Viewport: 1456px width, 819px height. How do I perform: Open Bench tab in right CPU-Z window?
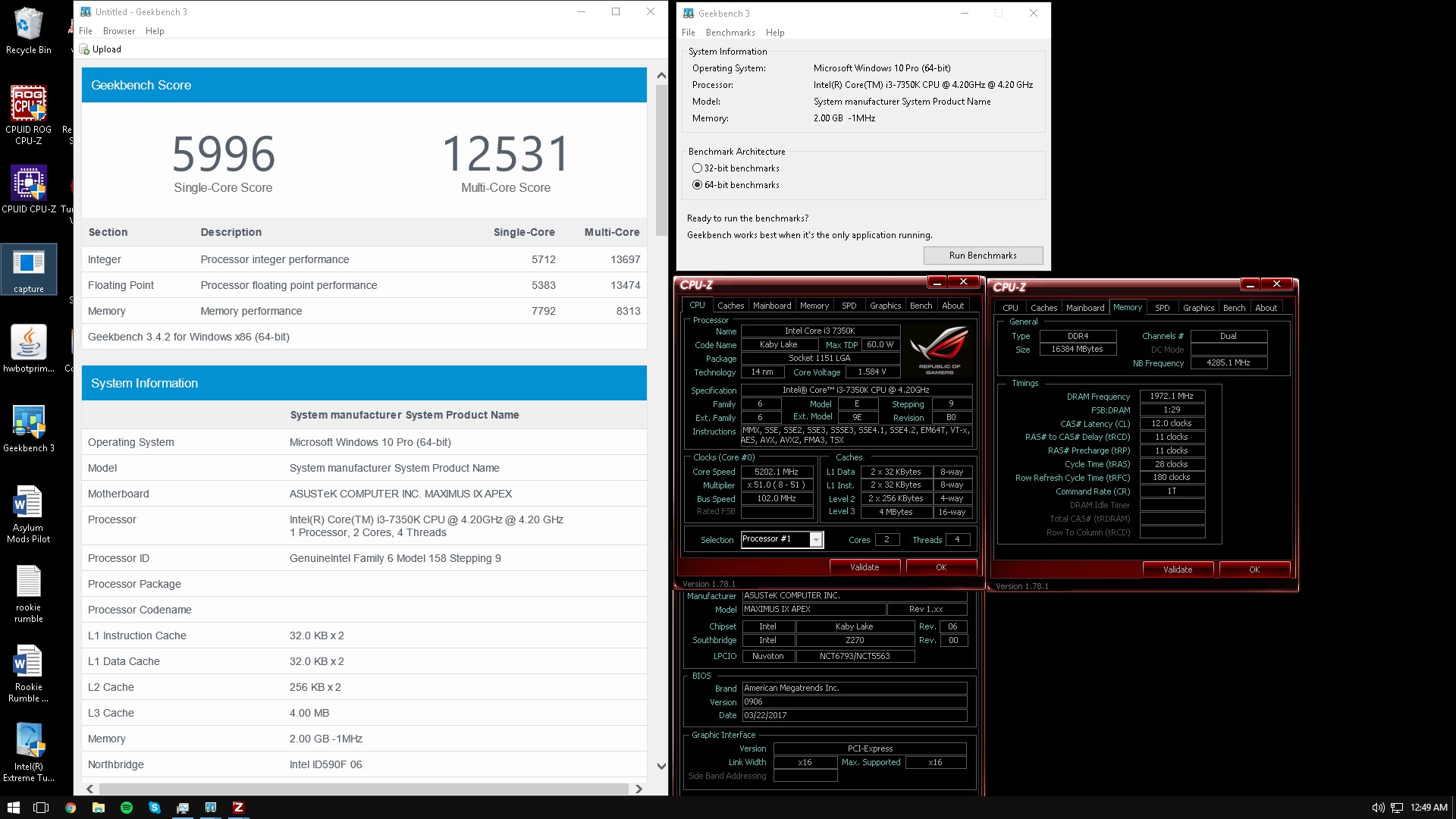(x=1234, y=308)
